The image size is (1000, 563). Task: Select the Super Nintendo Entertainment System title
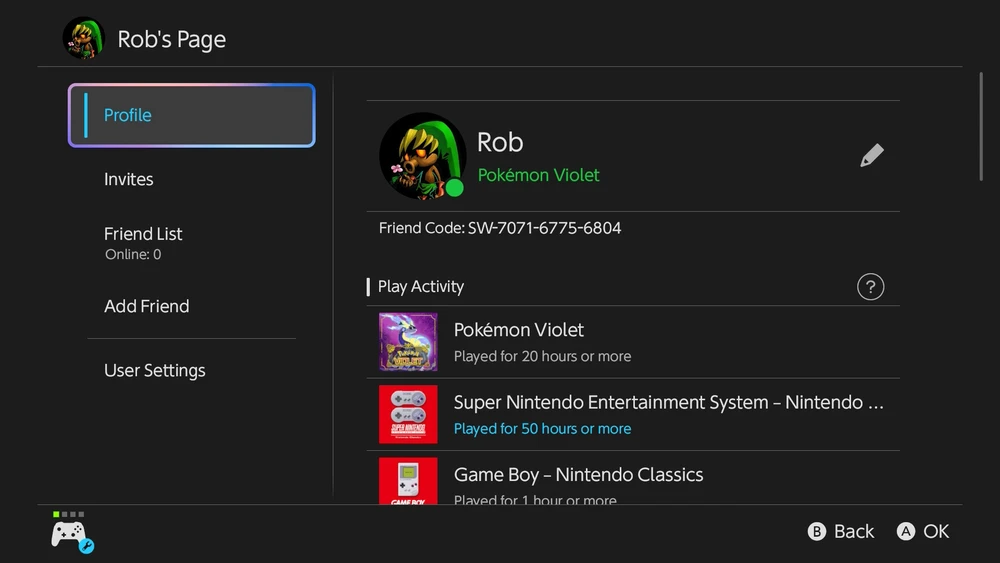click(668, 402)
